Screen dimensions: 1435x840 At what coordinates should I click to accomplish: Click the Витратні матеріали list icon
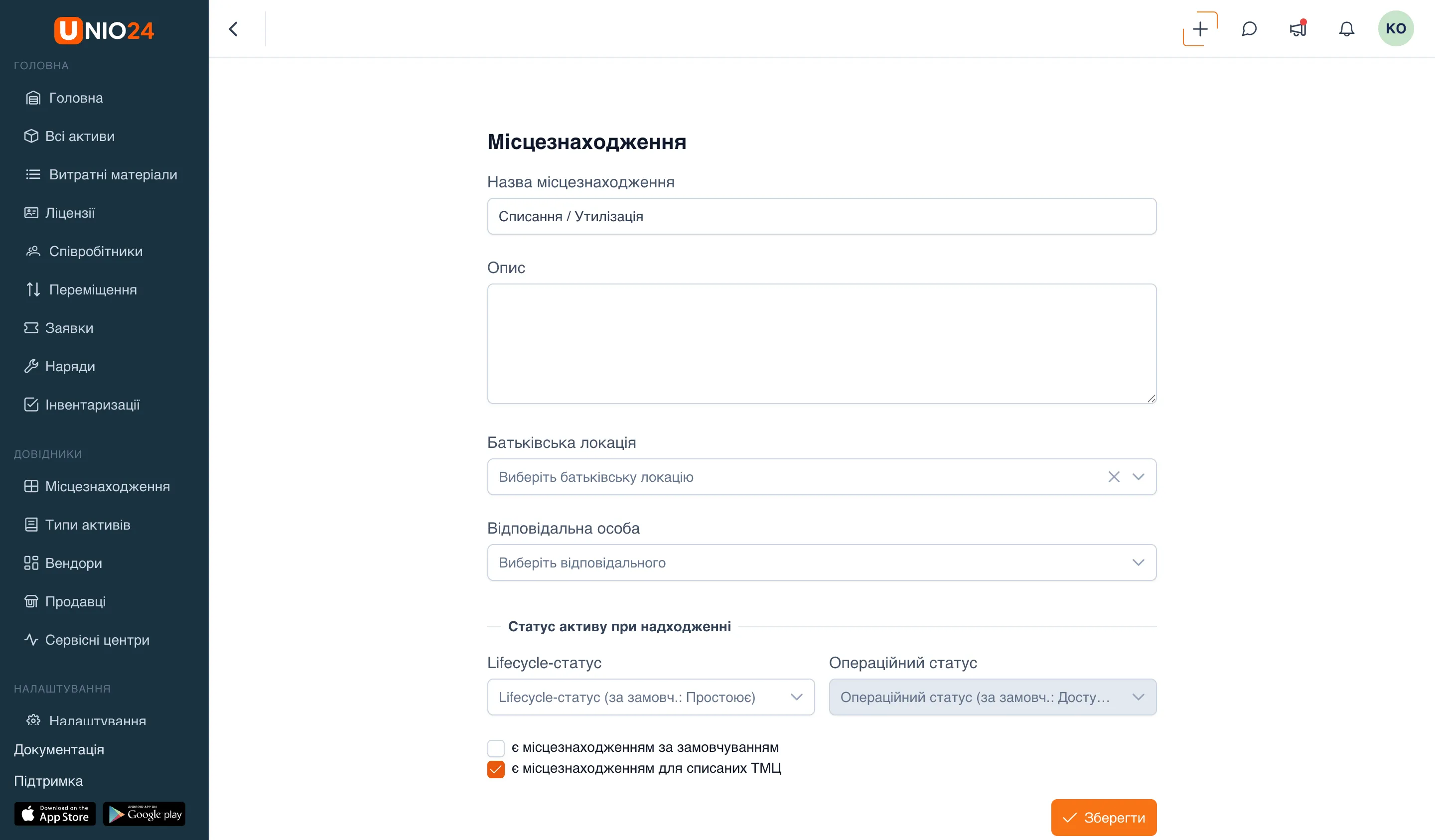click(33, 174)
